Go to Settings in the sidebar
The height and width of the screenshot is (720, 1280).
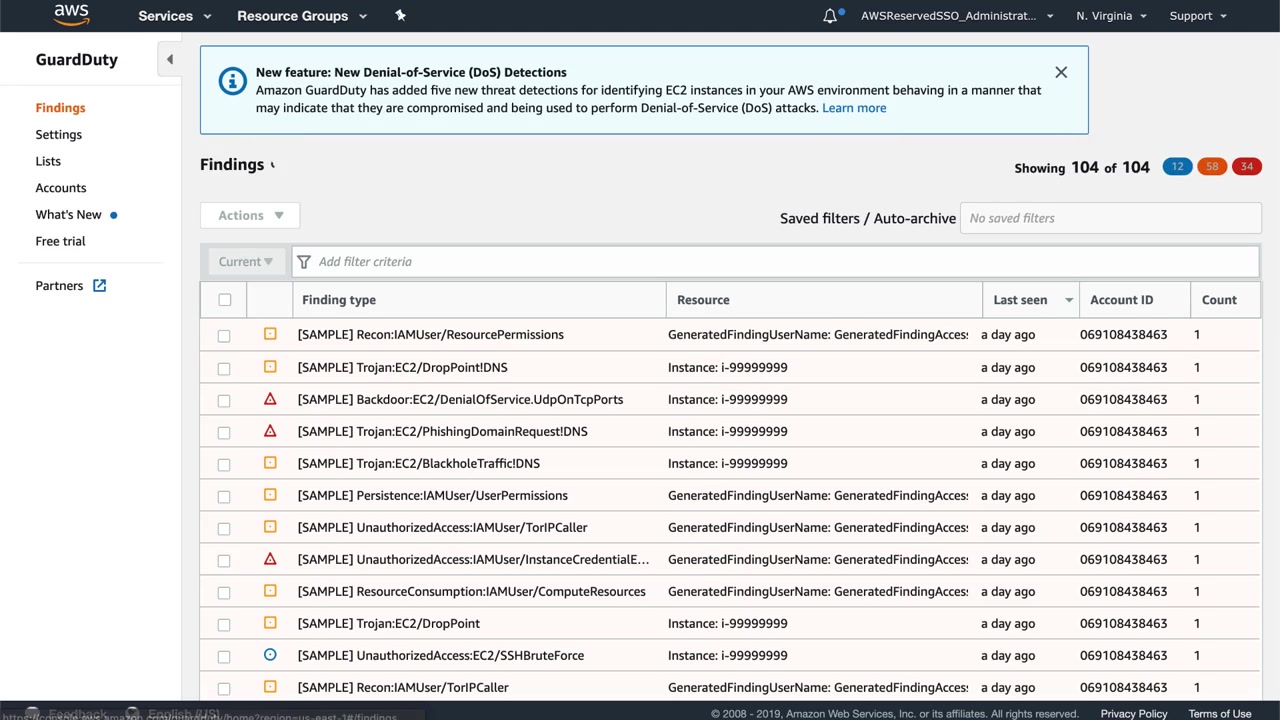click(x=59, y=134)
